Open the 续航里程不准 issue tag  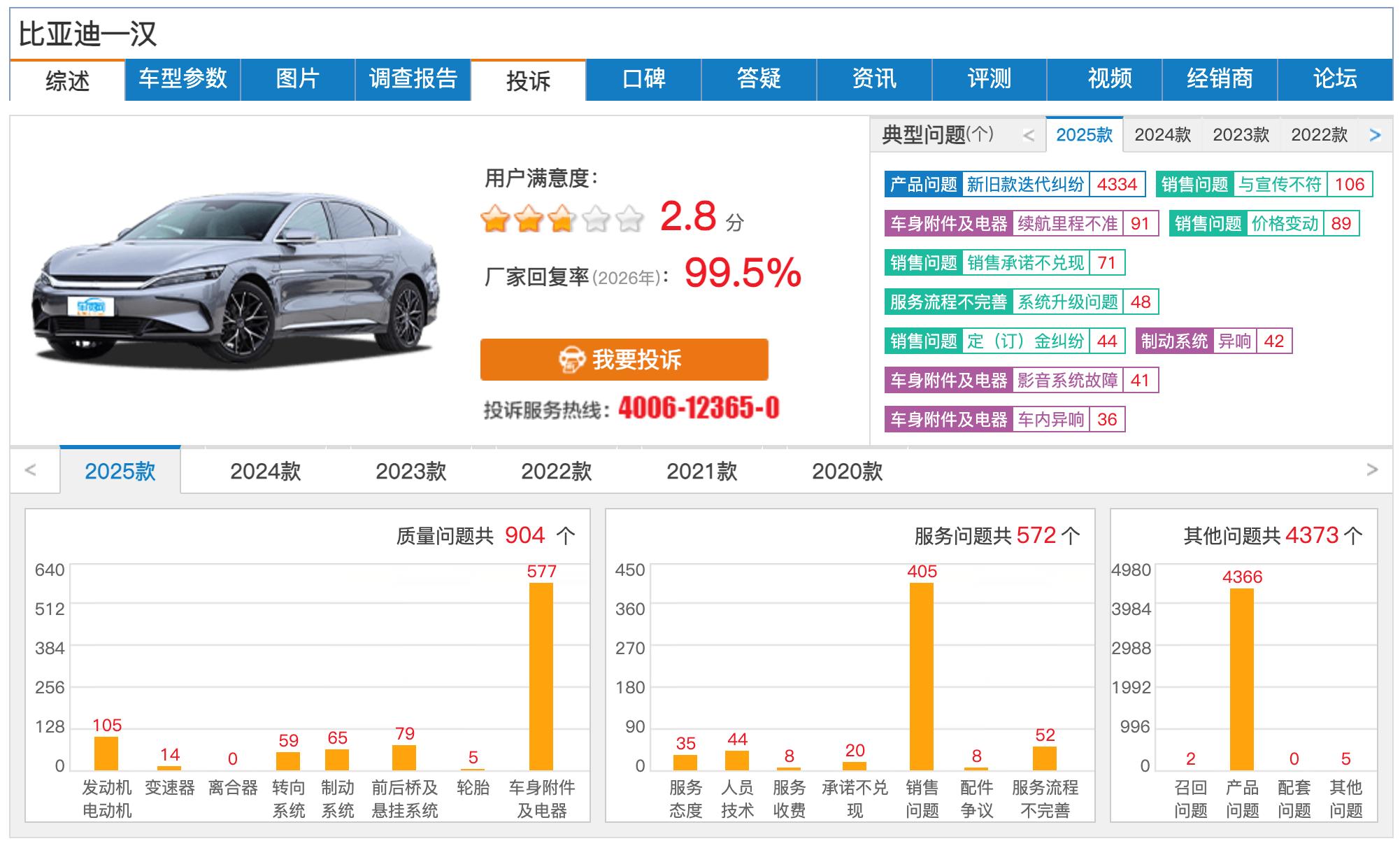(1067, 224)
